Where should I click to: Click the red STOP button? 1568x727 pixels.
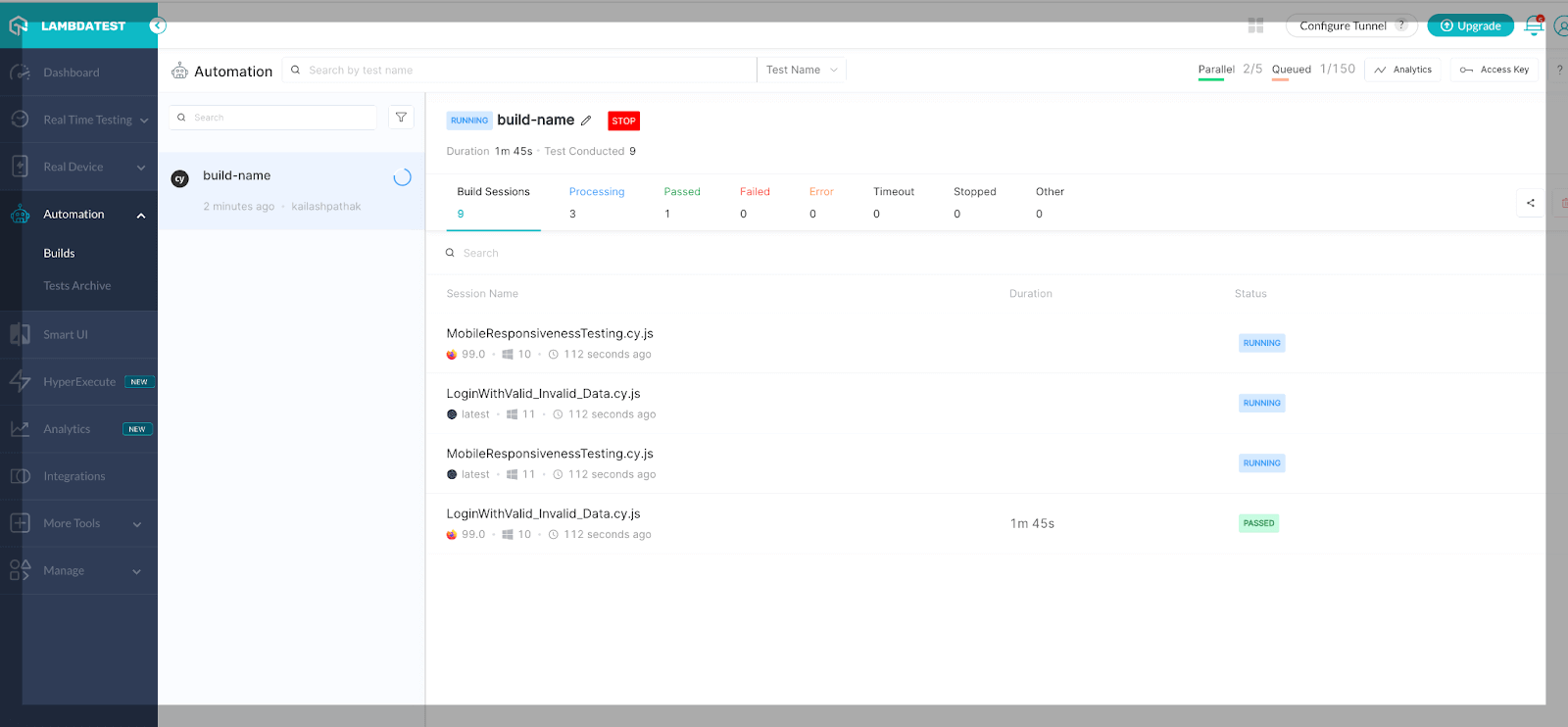click(623, 121)
